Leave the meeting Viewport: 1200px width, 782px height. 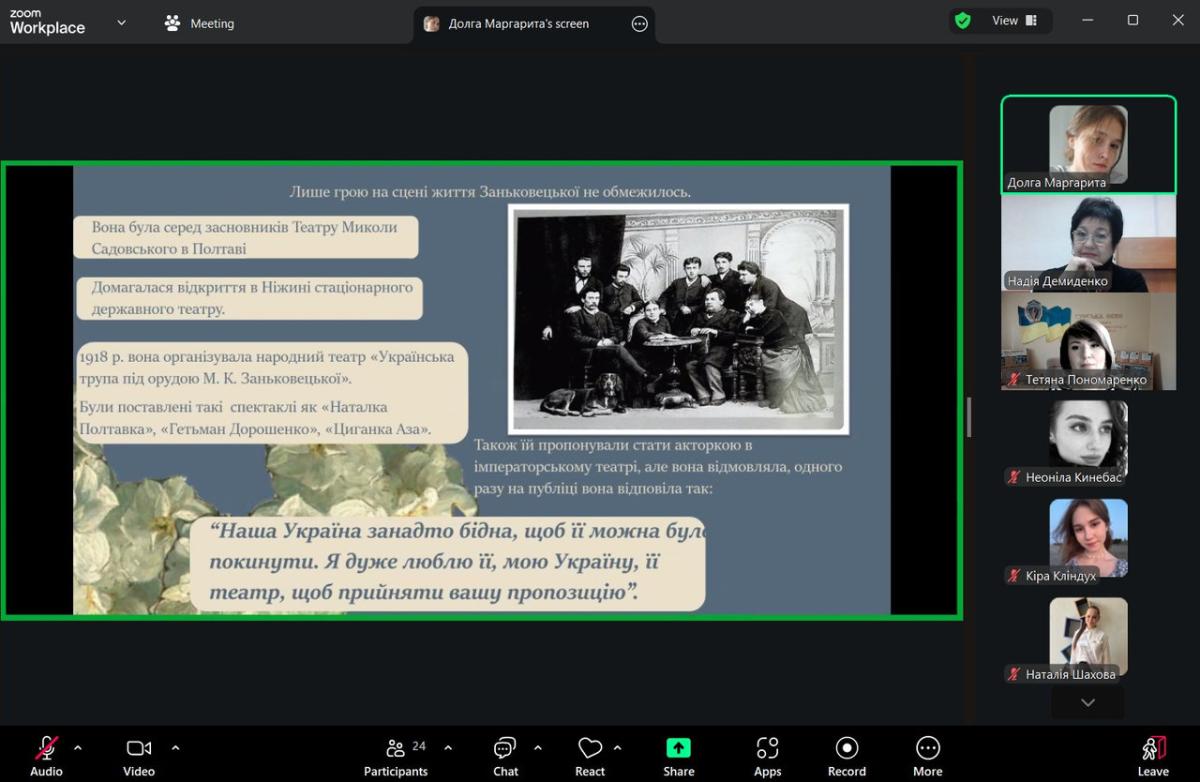pos(1152,756)
